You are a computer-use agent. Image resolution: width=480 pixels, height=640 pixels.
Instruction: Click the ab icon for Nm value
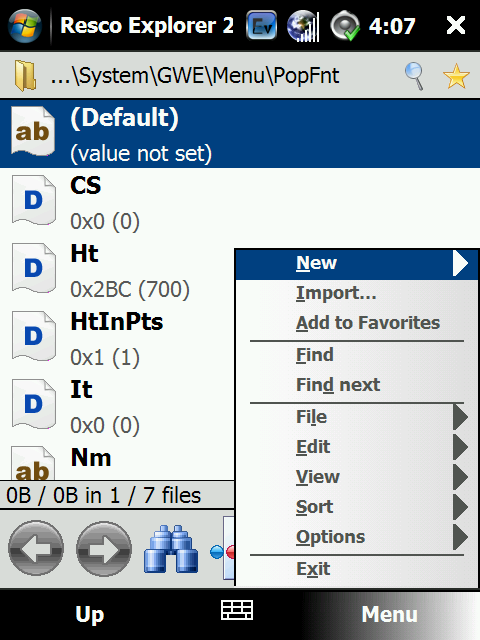[33, 464]
